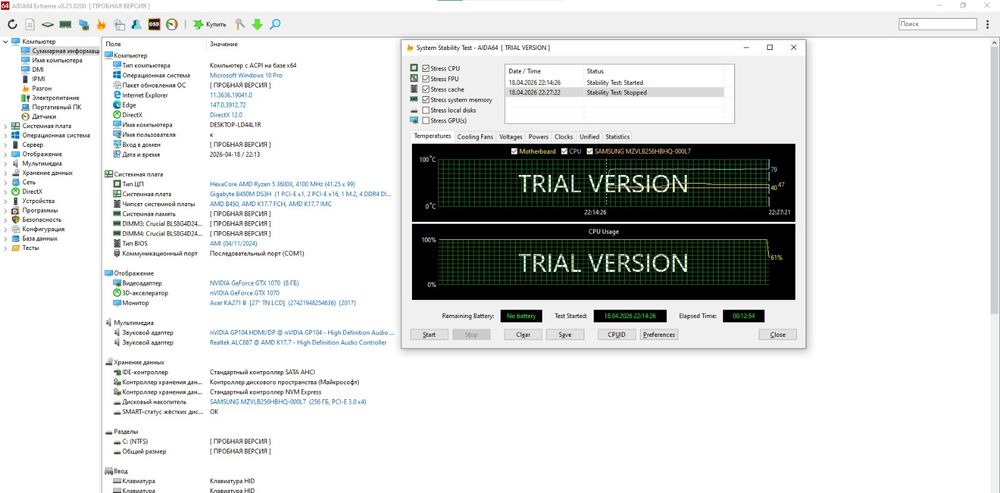The image size is (1000, 493).
Task: Click the disk icon beside Stress local disks
Action: tap(414, 110)
